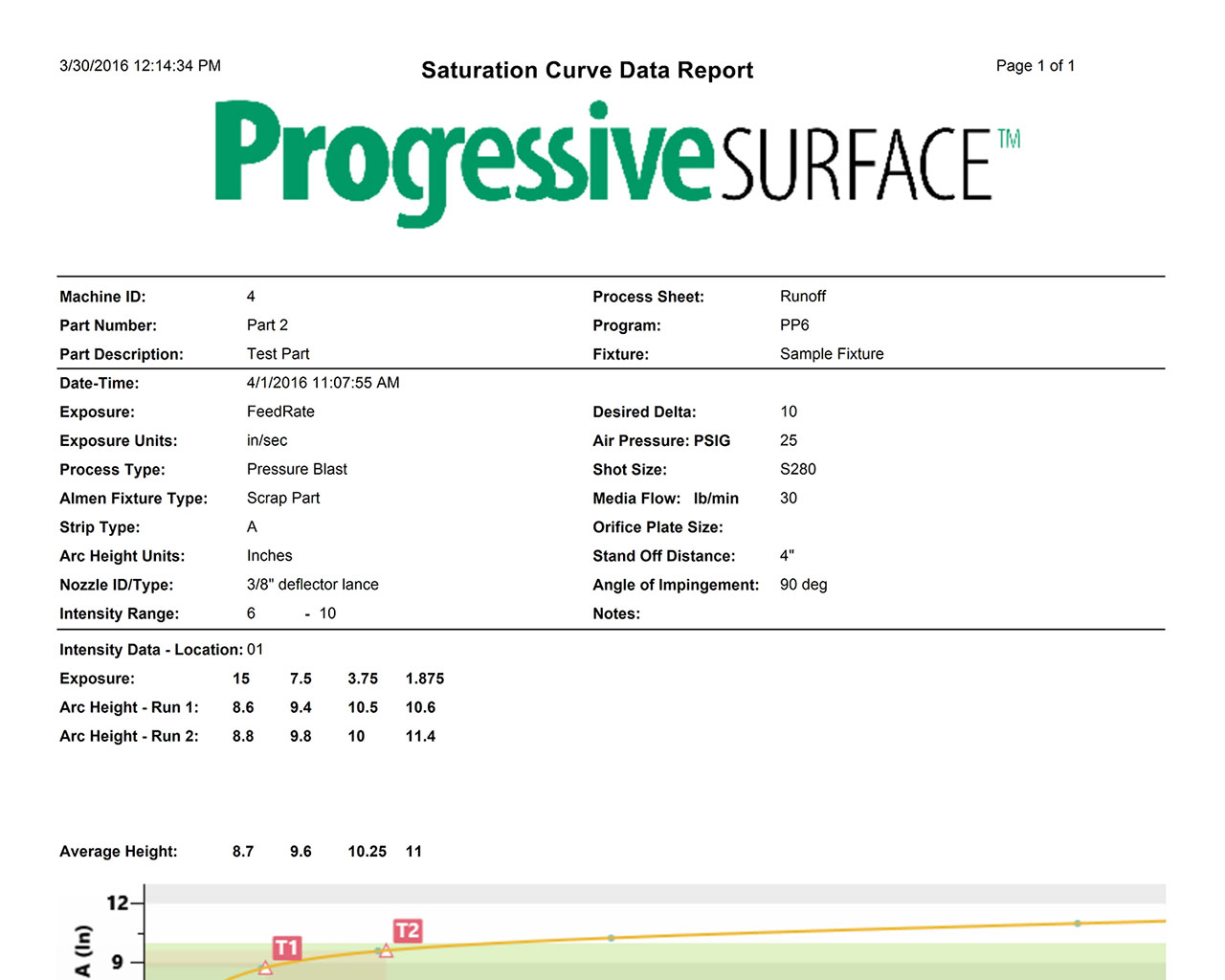Click the Progressive Surface logo
Screen dimensions: 1225x980
[617, 163]
